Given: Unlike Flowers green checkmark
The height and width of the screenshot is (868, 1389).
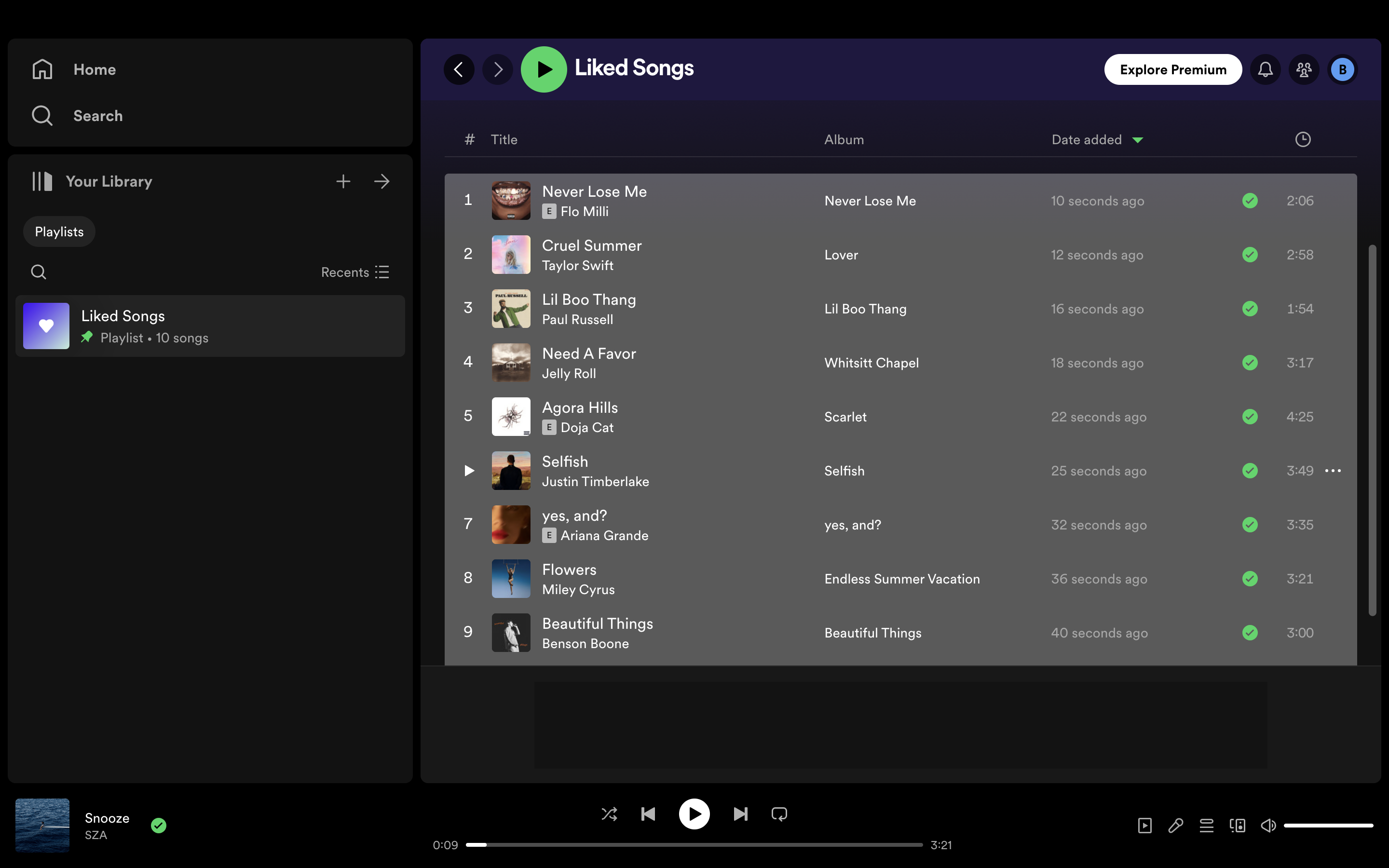Looking at the screenshot, I should (1250, 578).
